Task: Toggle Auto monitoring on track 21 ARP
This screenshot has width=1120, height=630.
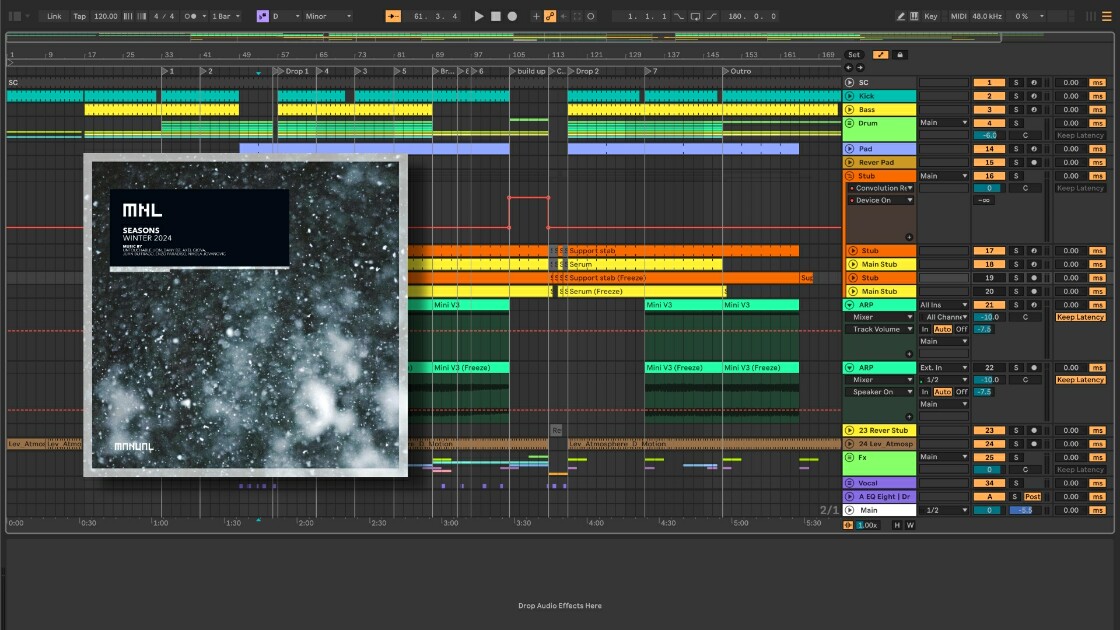Action: 943,329
